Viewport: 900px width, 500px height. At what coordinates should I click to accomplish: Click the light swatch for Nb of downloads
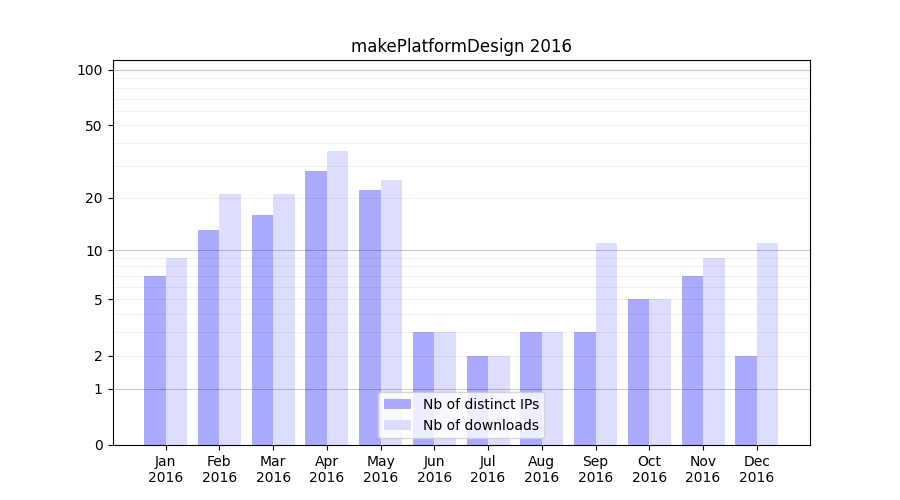(x=397, y=425)
